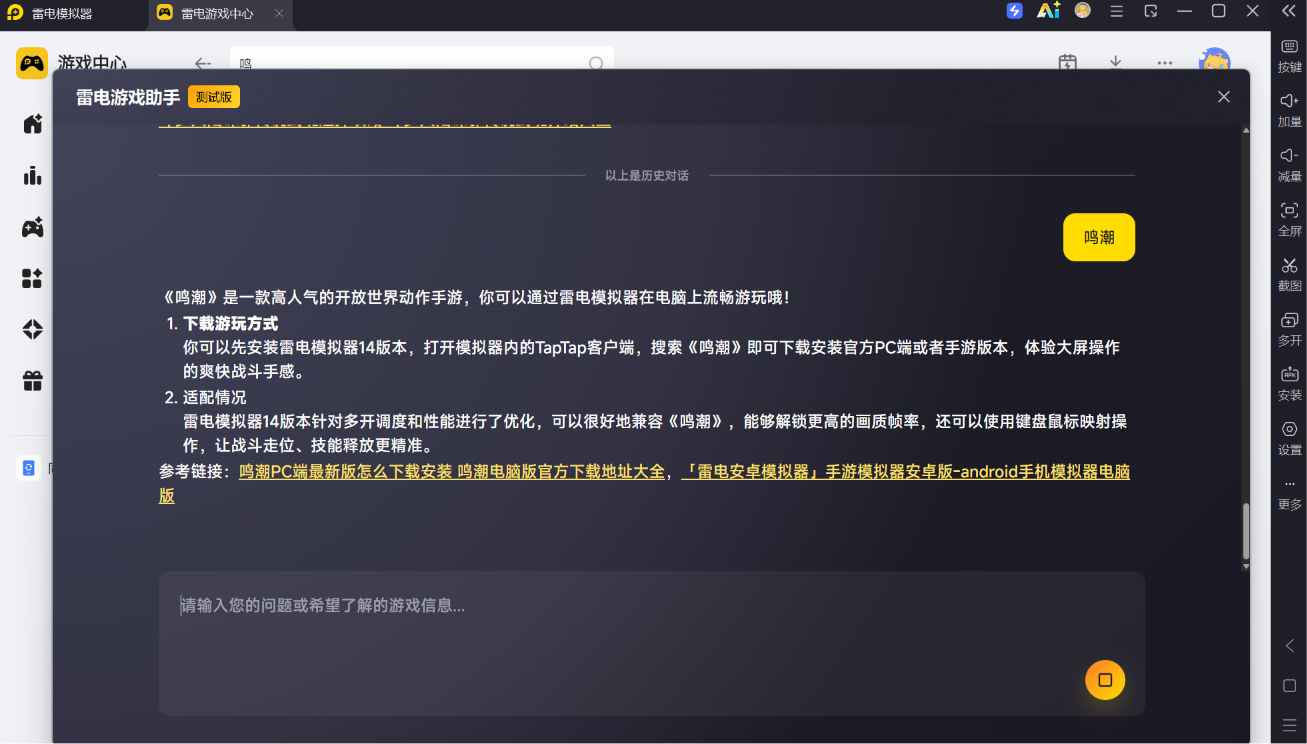Click the 游戏中心 yellow gamepad logo

coord(32,63)
